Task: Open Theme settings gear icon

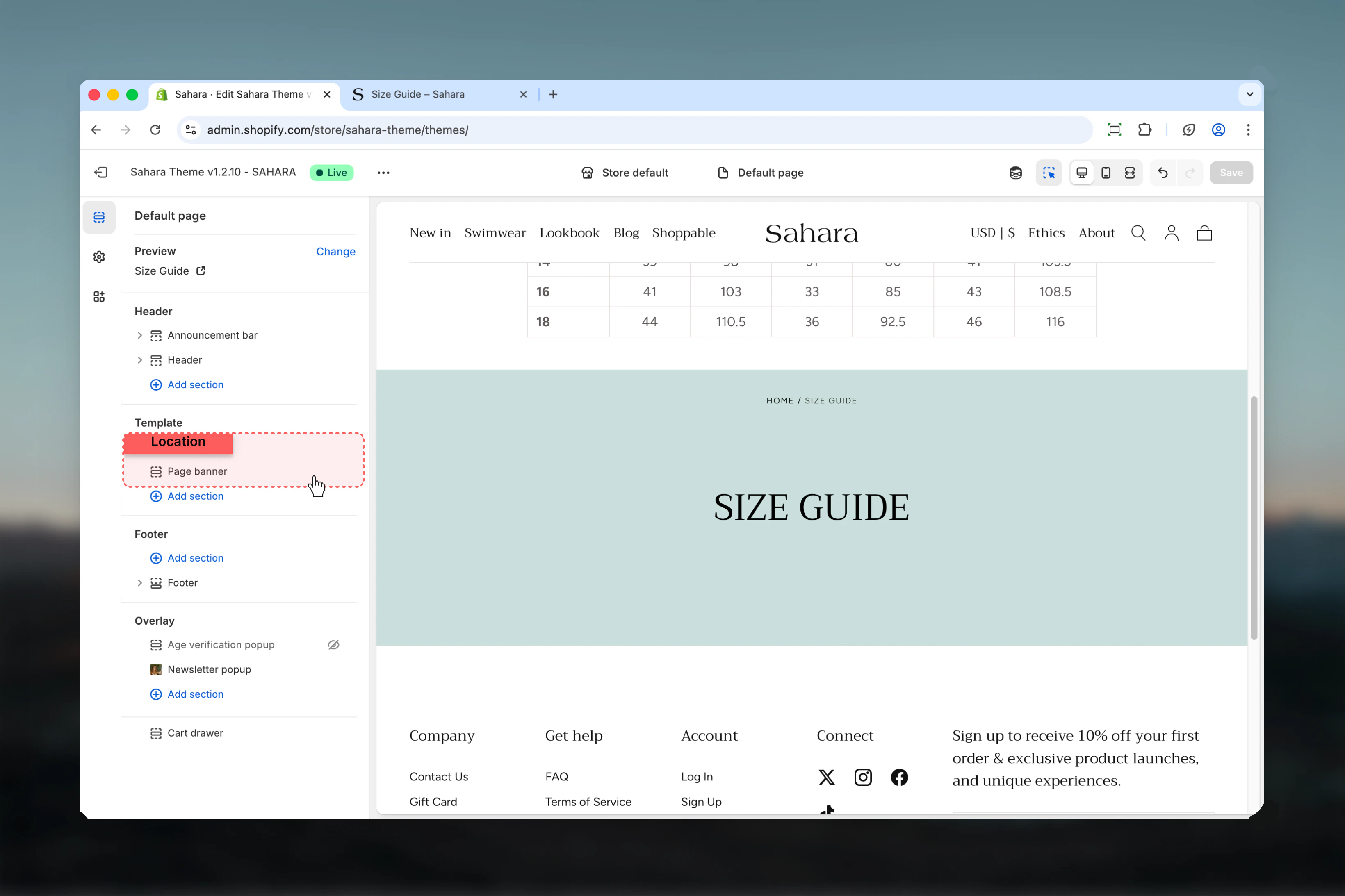Action: 99,257
